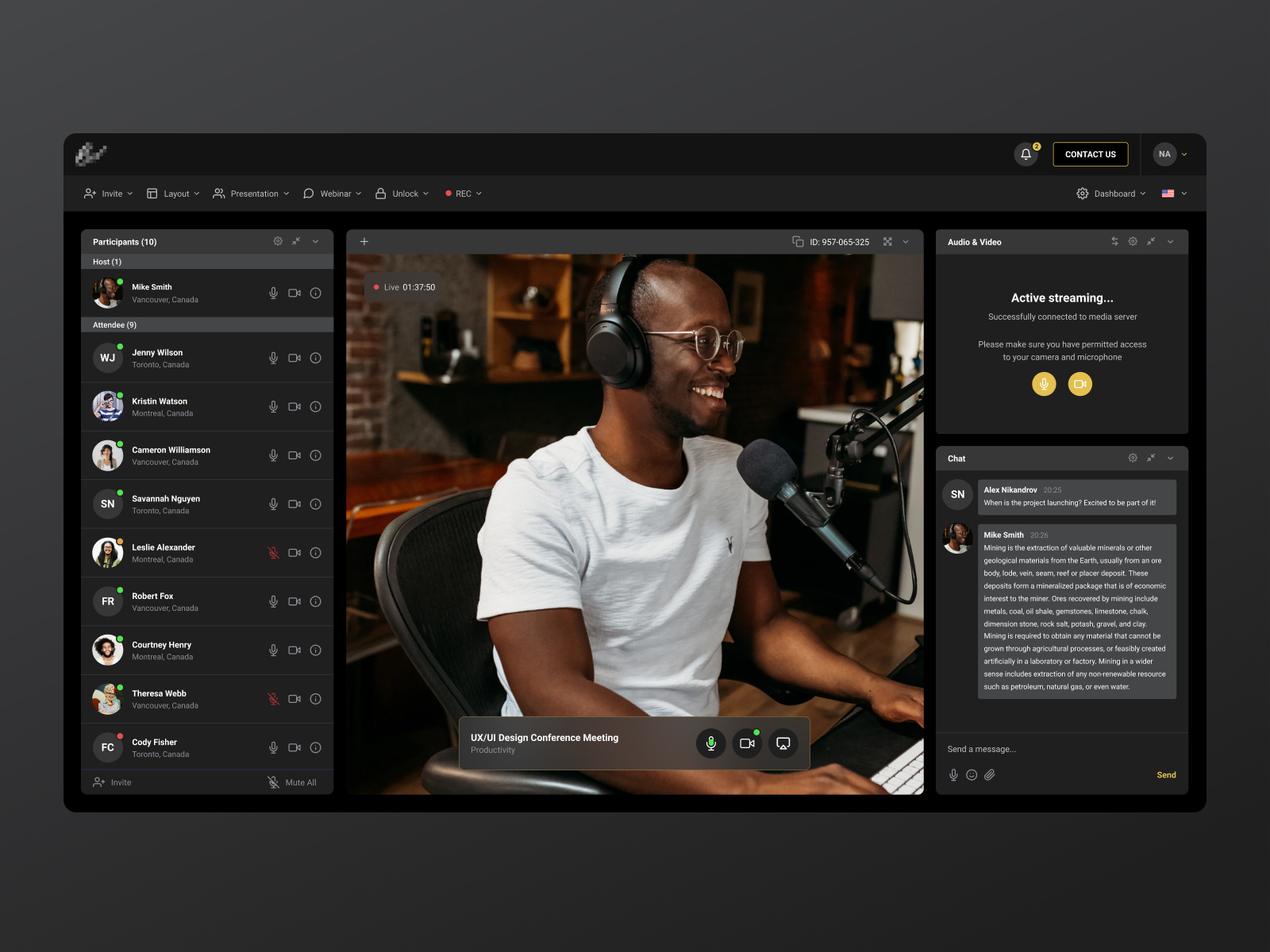Click the CONTACT US button
The height and width of the screenshot is (952, 1270).
click(x=1091, y=154)
